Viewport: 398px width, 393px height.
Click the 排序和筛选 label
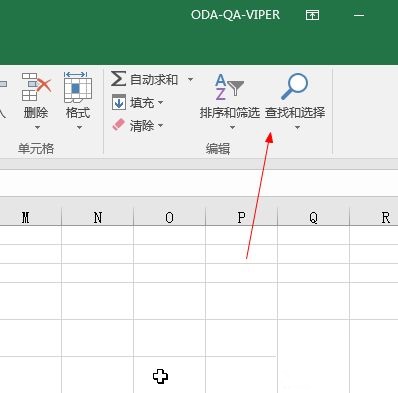230,113
